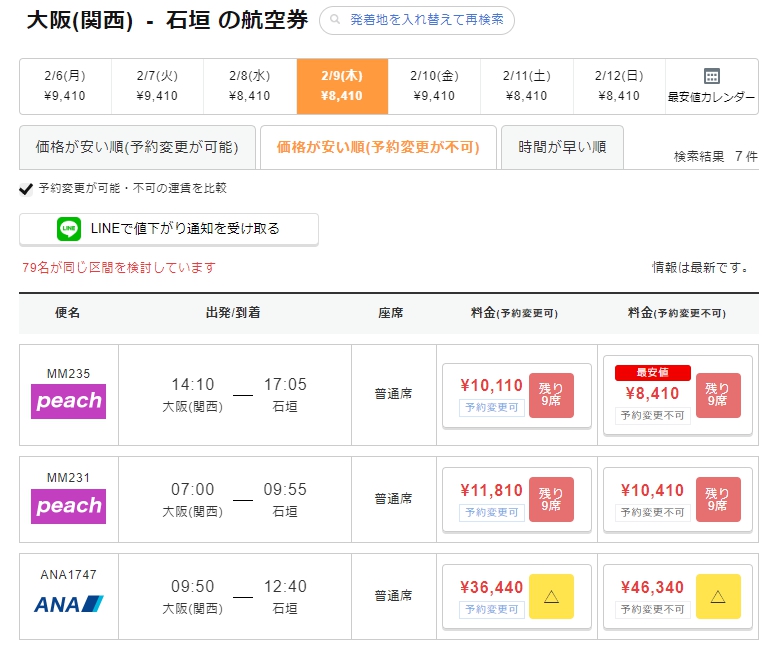Click the 検索結果 7 件 count
The height and width of the screenshot is (649, 776).
pos(716,157)
